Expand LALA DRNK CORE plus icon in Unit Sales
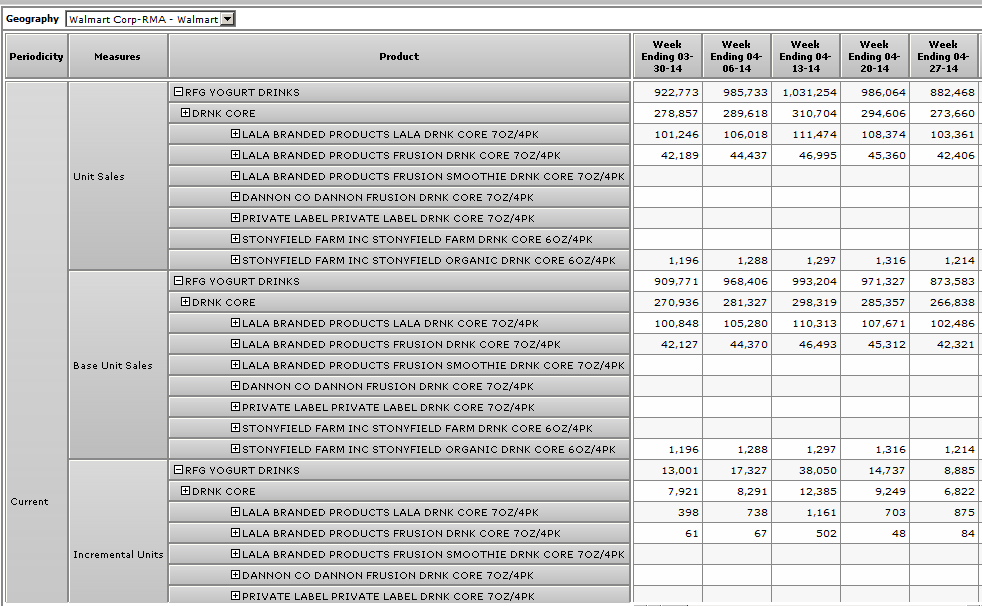Viewport: 982px width, 606px height. tap(236, 134)
